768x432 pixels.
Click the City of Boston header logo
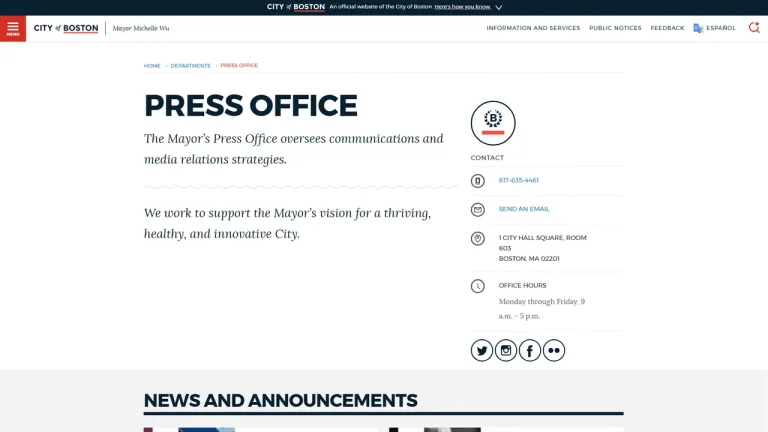pos(66,28)
